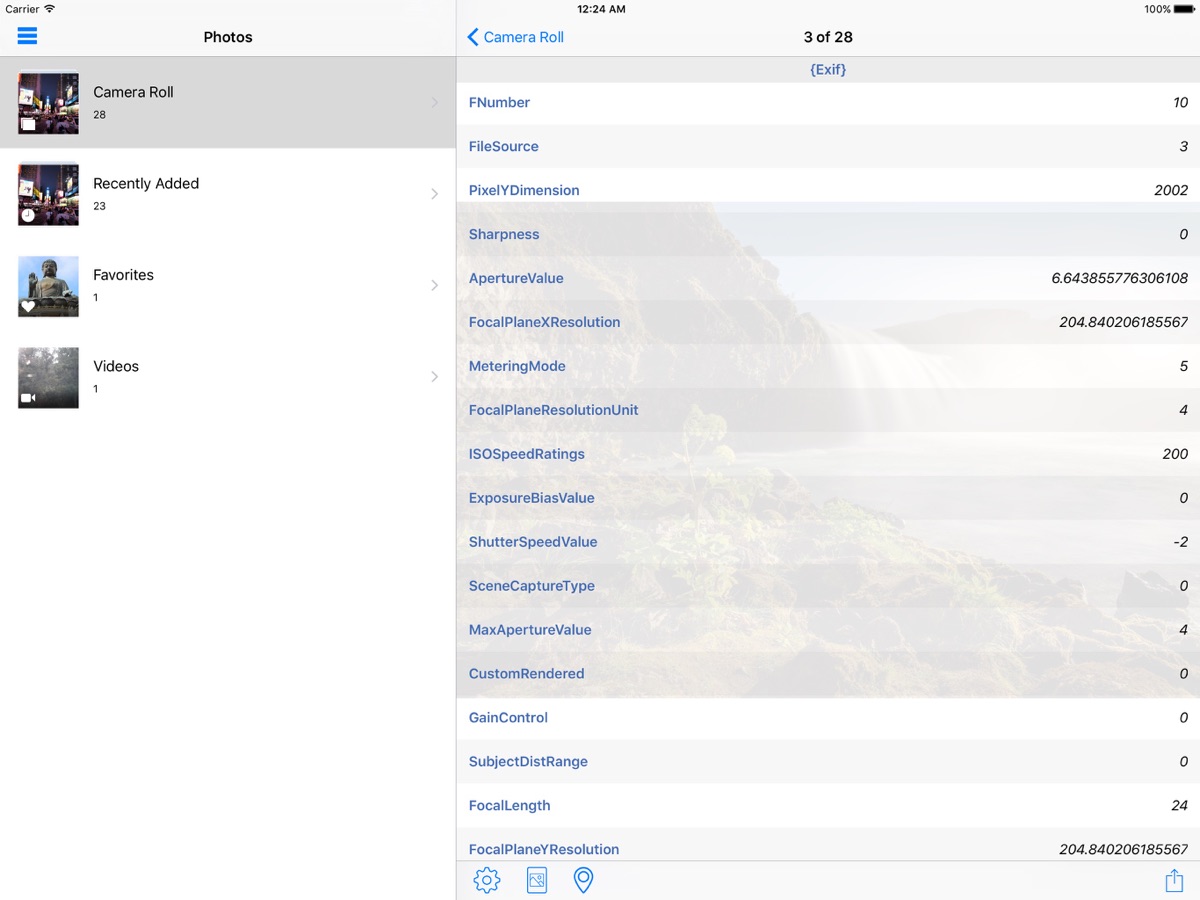Open the hamburger menu icon

[27, 36]
